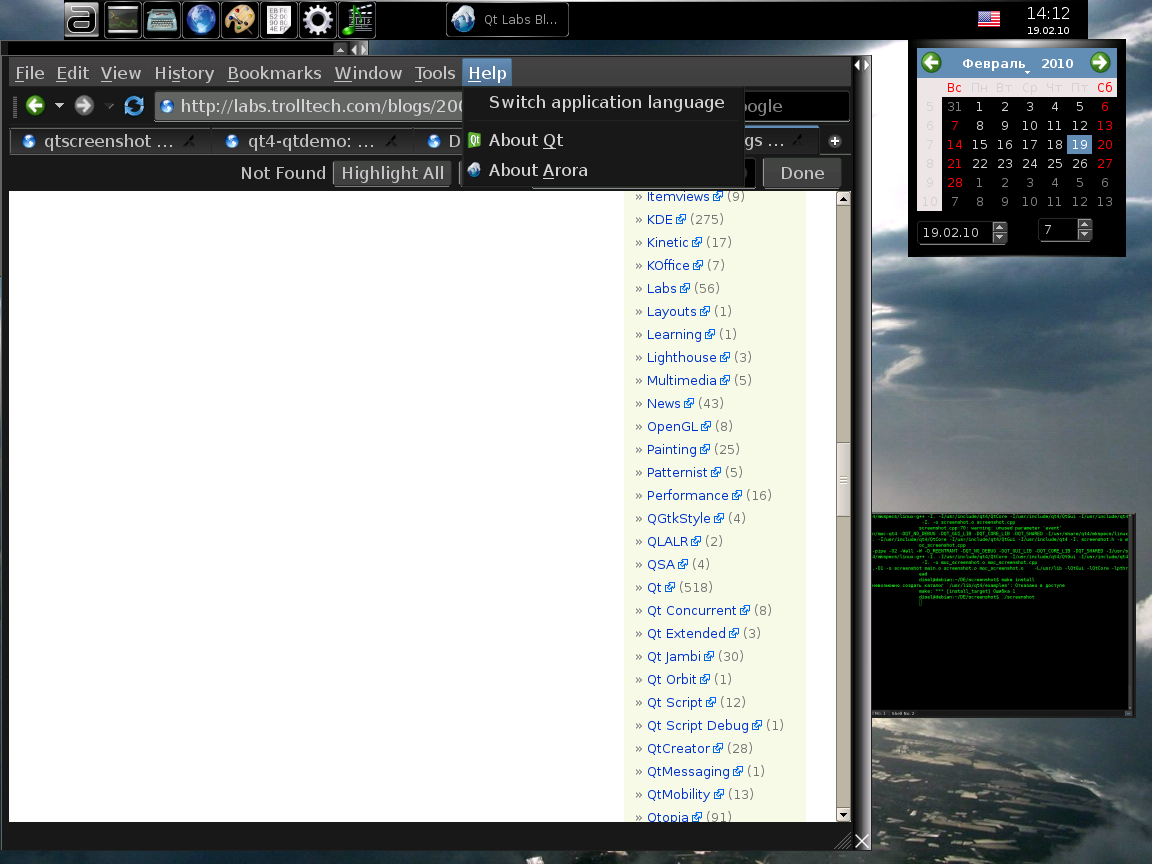The image size is (1152, 864).
Task: Add a new tab with the plus button
Action: [835, 141]
